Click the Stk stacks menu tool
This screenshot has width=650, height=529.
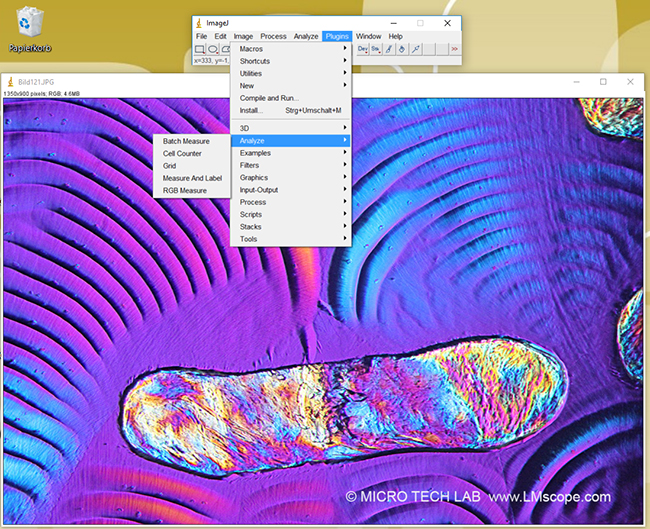click(x=376, y=49)
